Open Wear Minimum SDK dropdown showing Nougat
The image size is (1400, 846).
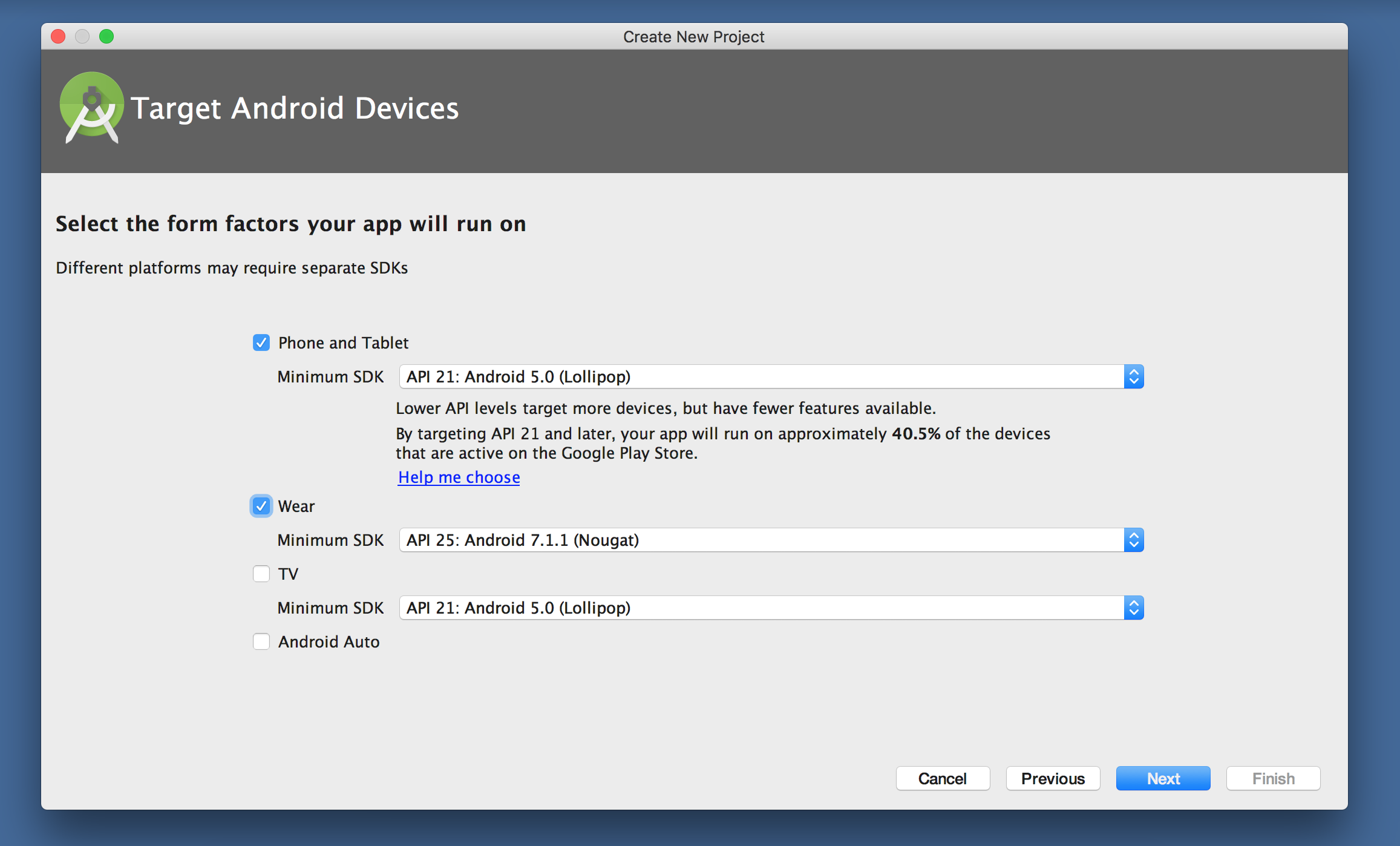pos(771,540)
